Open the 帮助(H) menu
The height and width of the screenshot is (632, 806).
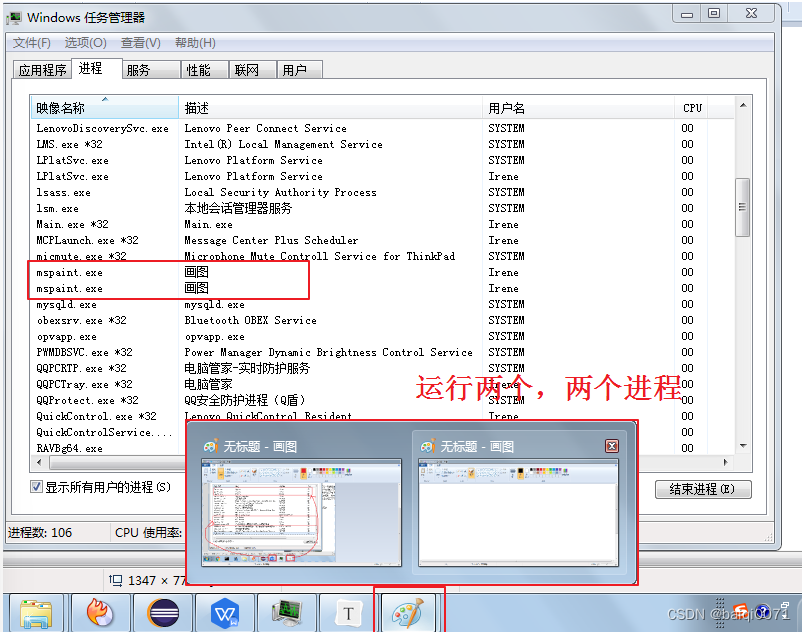195,43
